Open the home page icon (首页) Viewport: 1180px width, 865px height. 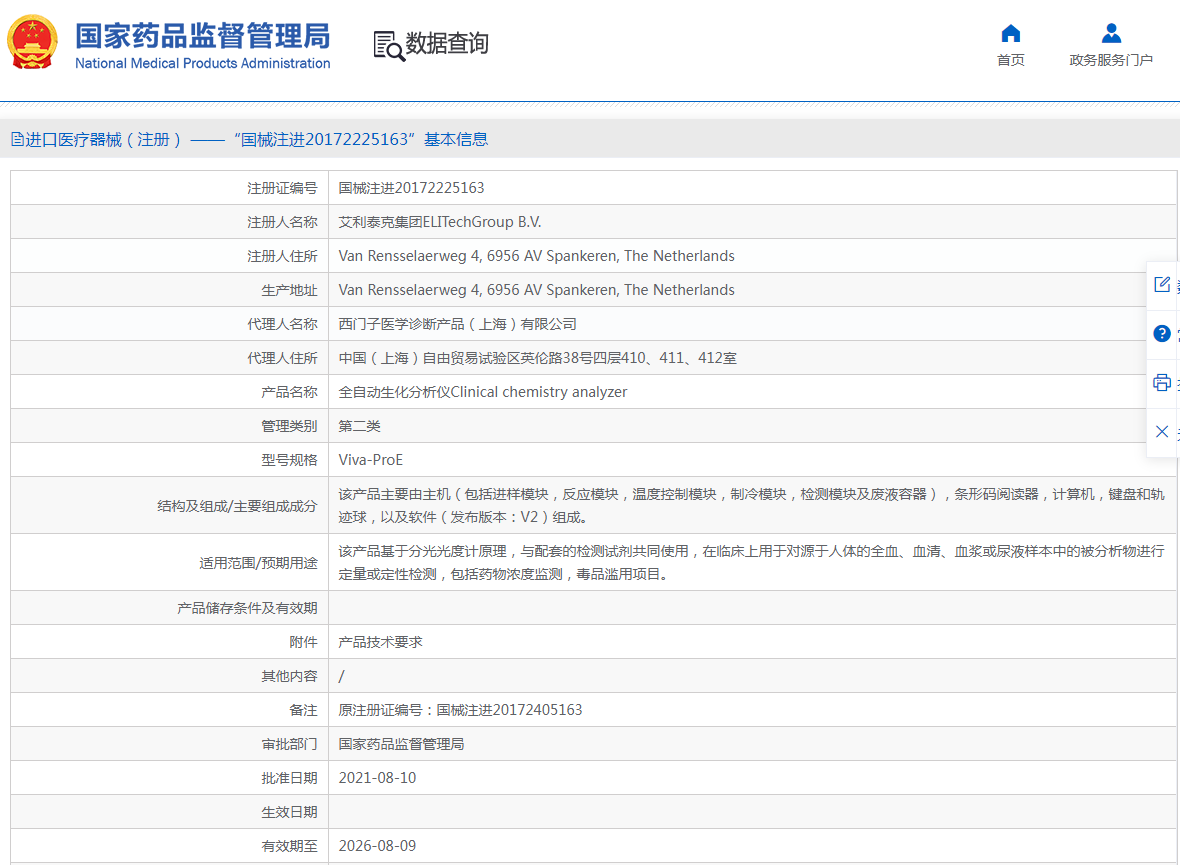coord(1011,33)
